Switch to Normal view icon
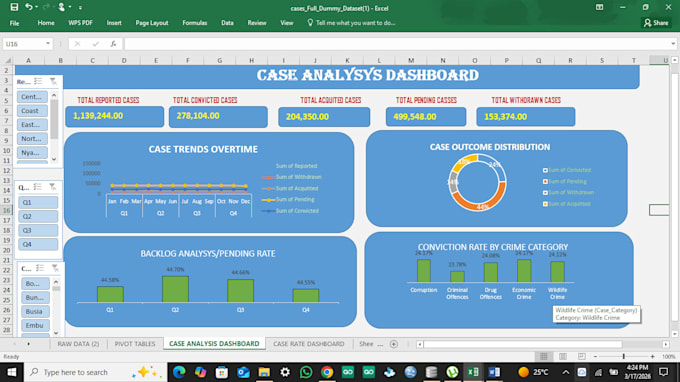This screenshot has height=382, width=680. [543, 356]
